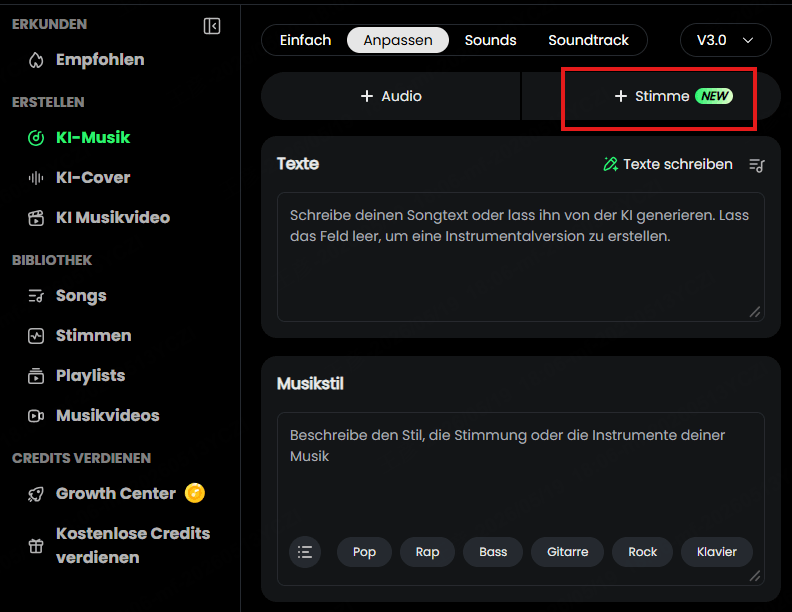Open Empfohlen in the sidebar
Viewport: 792px width, 612px height.
(x=100, y=60)
